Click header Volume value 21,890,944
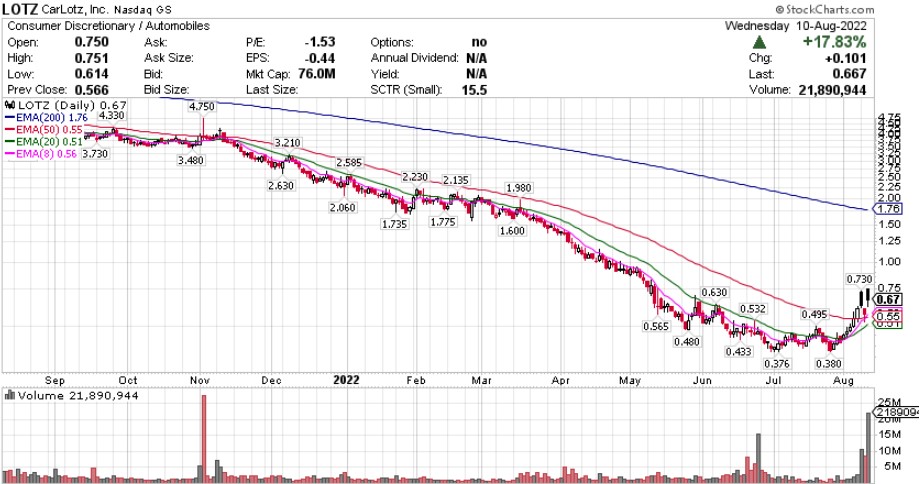 pyautogui.click(x=833, y=90)
